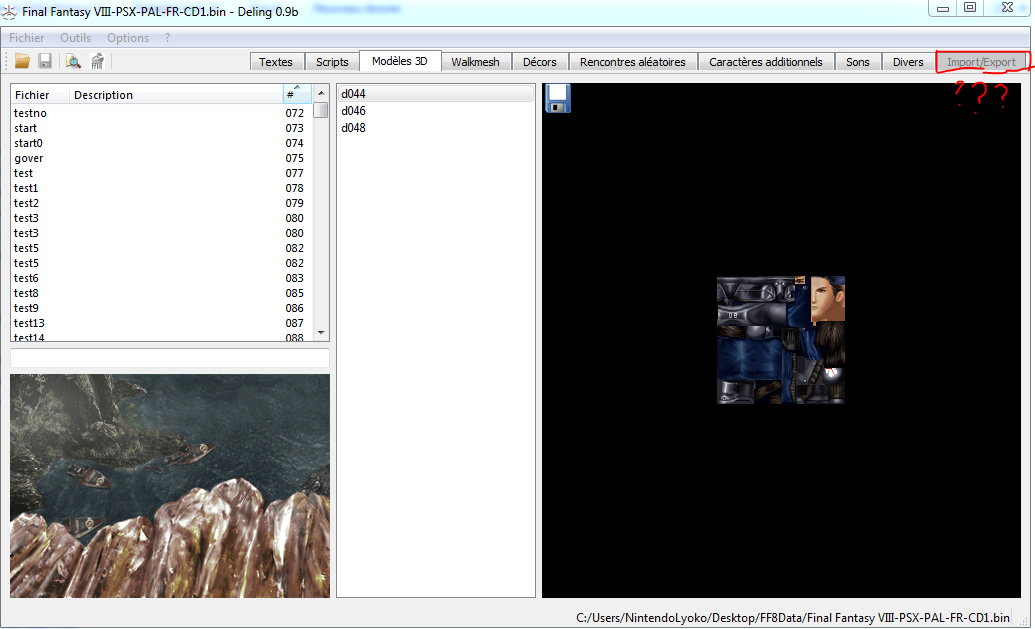Open the Rencontres aléatoires tab

tap(632, 62)
